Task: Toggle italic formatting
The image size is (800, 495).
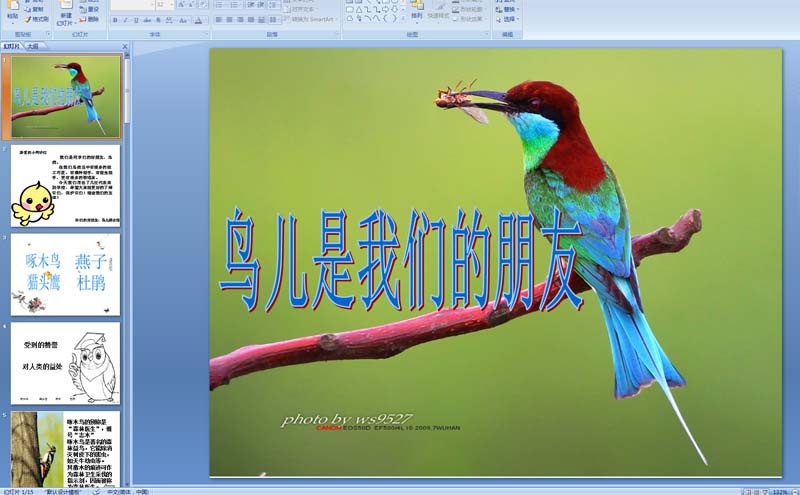Action: [x=124, y=19]
